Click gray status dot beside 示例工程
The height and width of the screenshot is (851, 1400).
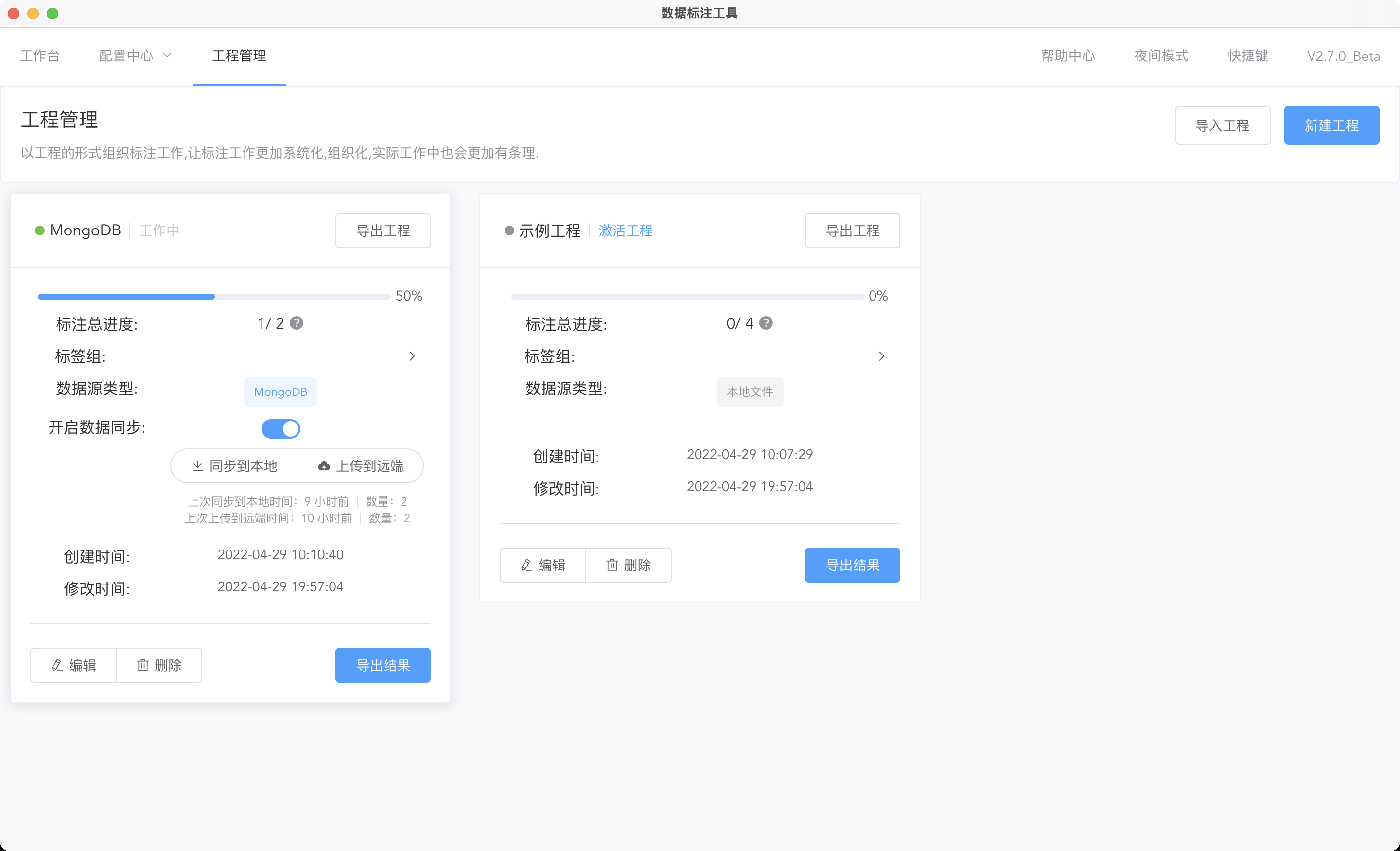[509, 230]
